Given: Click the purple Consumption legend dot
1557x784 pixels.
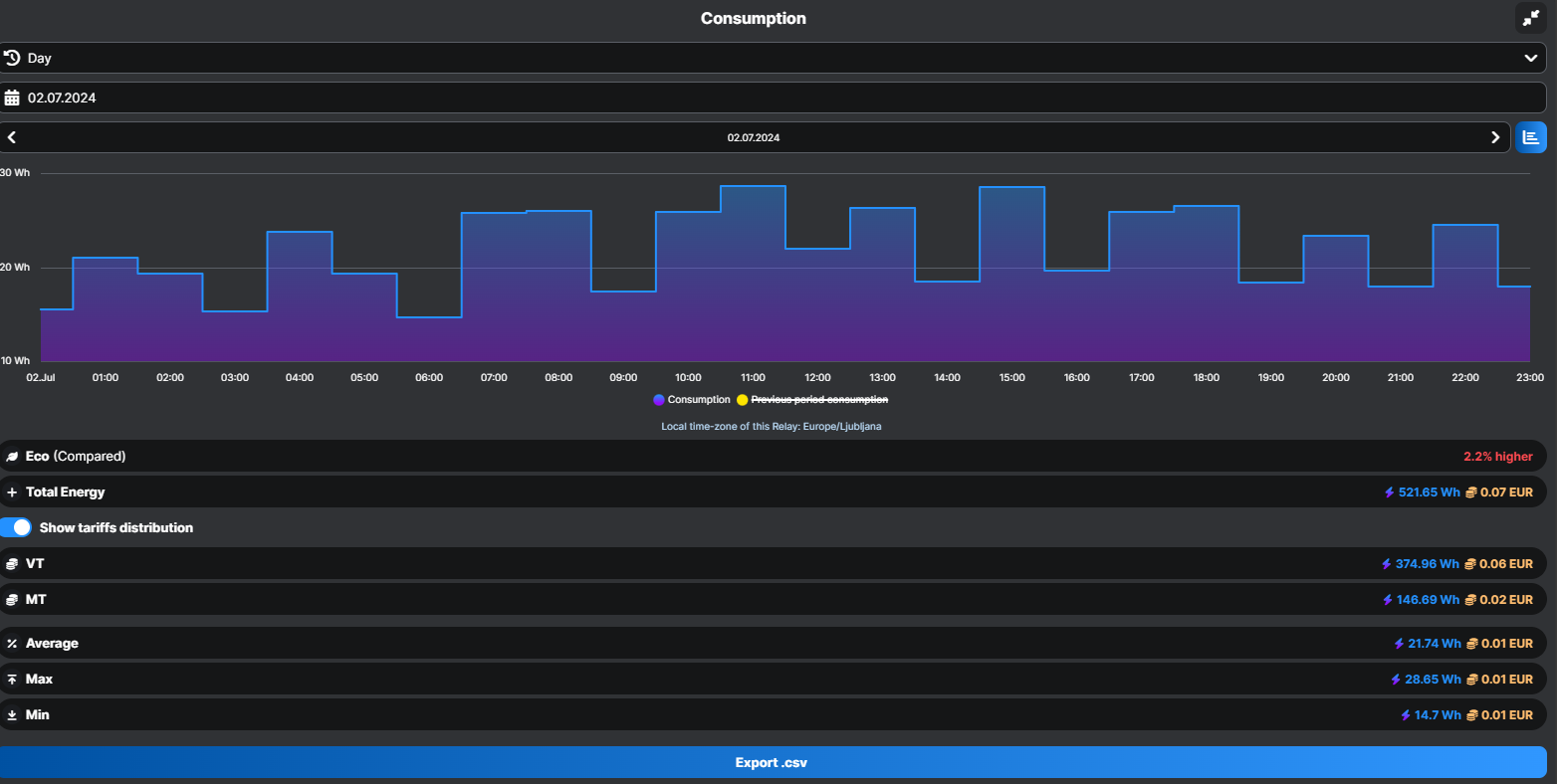Looking at the screenshot, I should [658, 400].
